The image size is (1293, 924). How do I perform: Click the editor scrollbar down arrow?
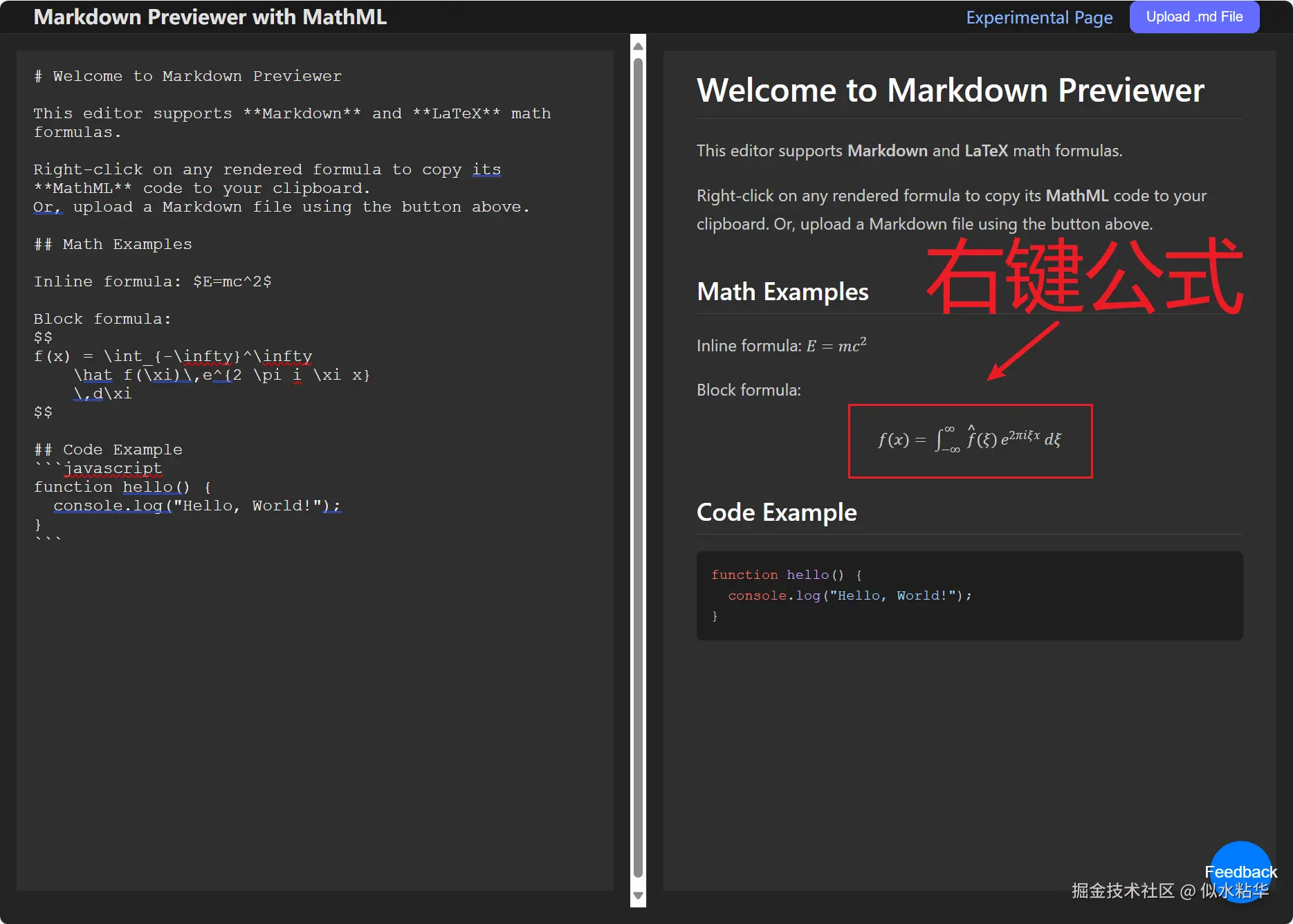(x=638, y=896)
